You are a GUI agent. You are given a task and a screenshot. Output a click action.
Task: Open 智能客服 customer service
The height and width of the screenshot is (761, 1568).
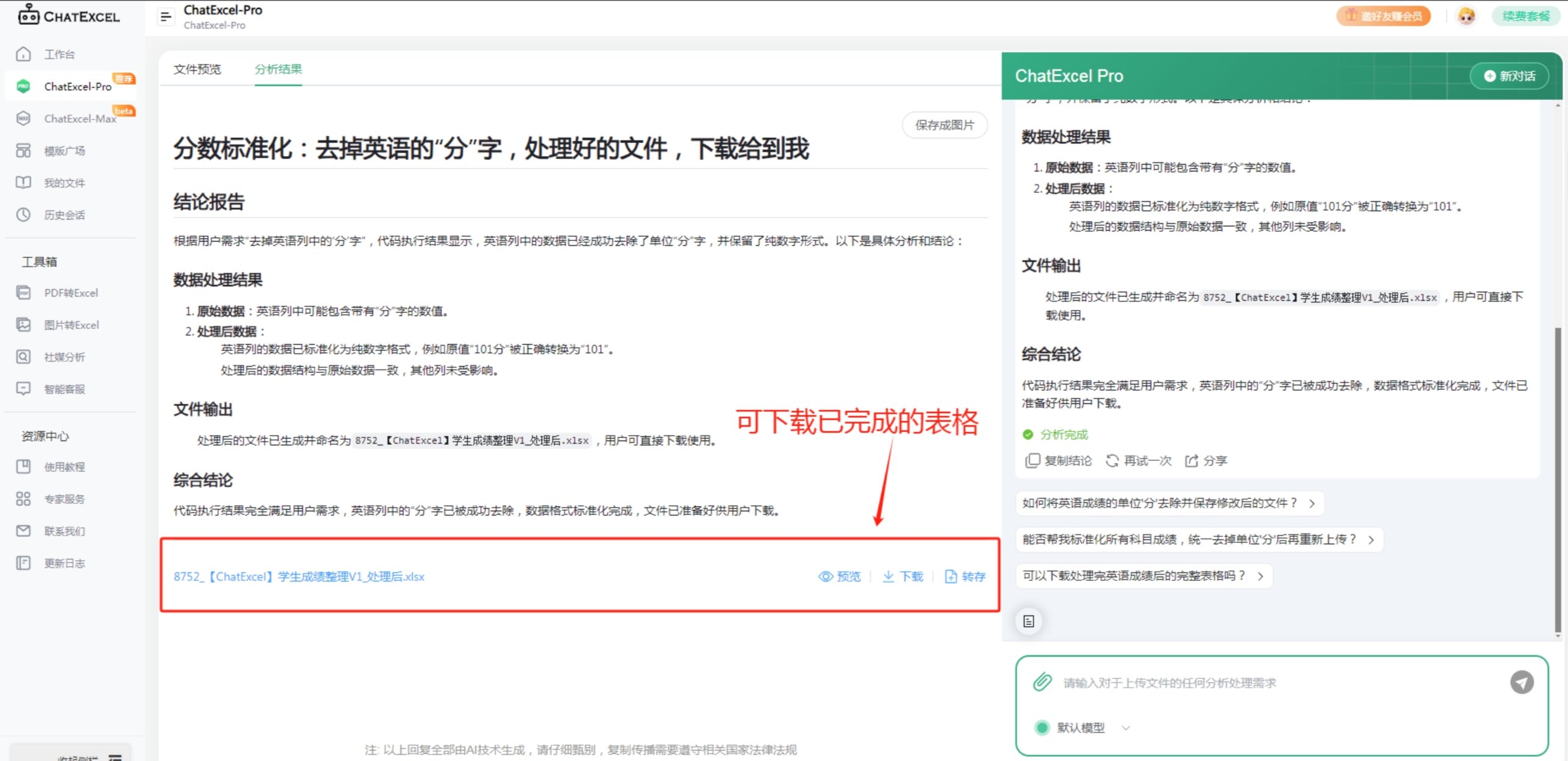coord(65,389)
